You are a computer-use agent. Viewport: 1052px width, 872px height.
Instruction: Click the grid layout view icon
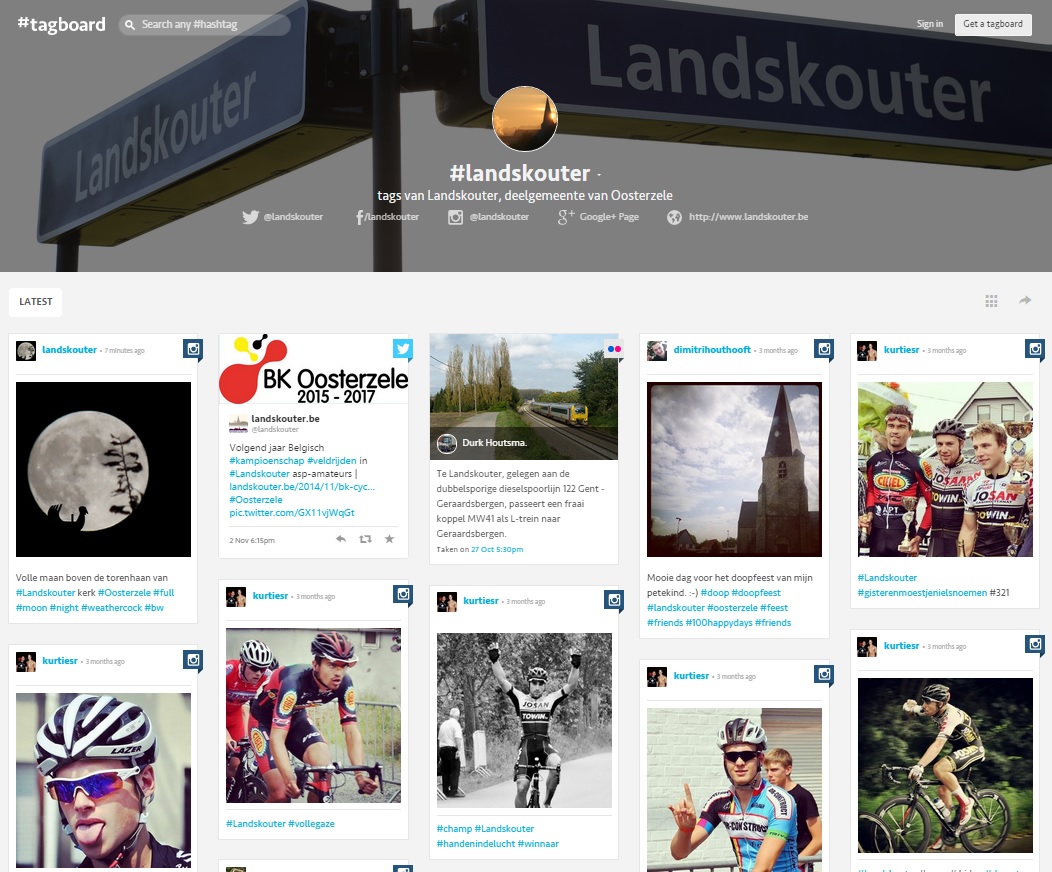[991, 301]
